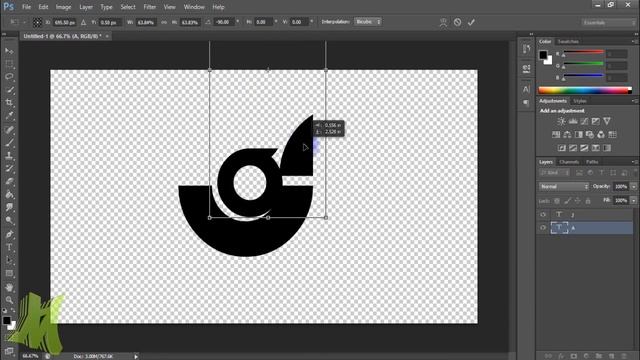Add a Levels adjustment
Image resolution: width=640 pixels, height=360 pixels.
tap(573, 121)
